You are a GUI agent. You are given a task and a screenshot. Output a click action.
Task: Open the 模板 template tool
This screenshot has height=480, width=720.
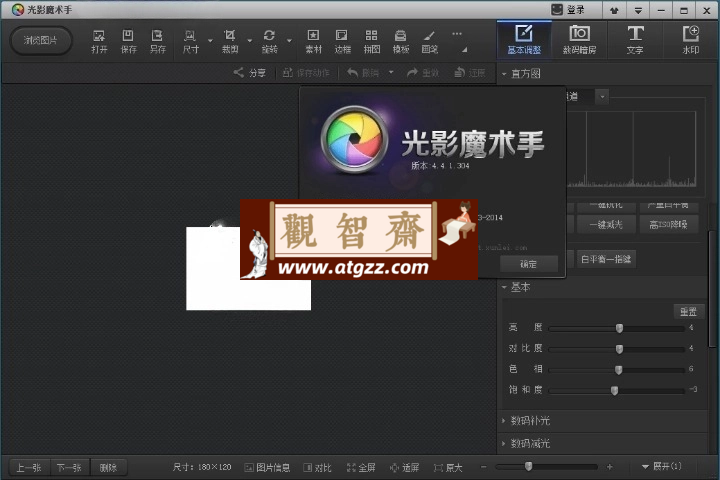coord(400,41)
